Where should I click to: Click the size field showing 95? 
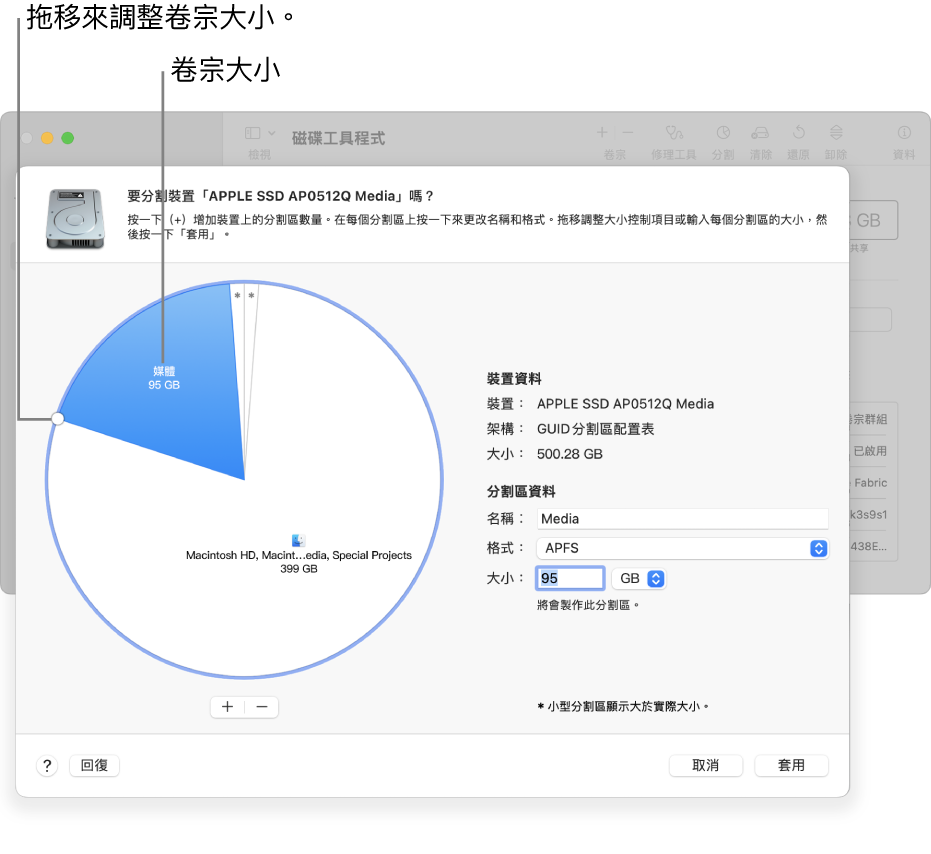pos(570,578)
